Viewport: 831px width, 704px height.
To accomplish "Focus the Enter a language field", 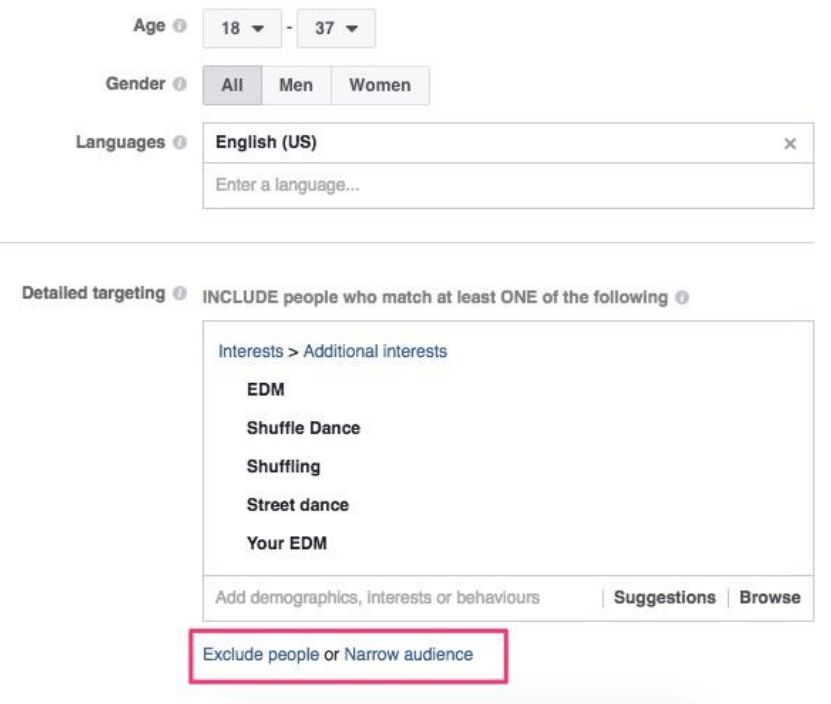I will point(508,186).
